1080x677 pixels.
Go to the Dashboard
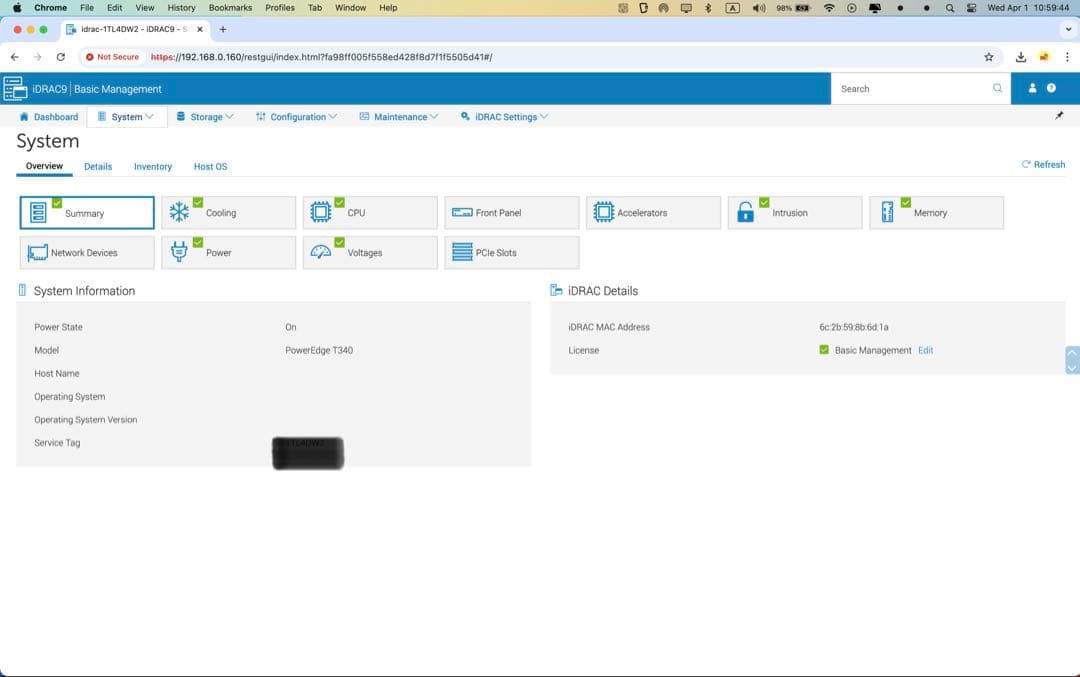tap(48, 117)
